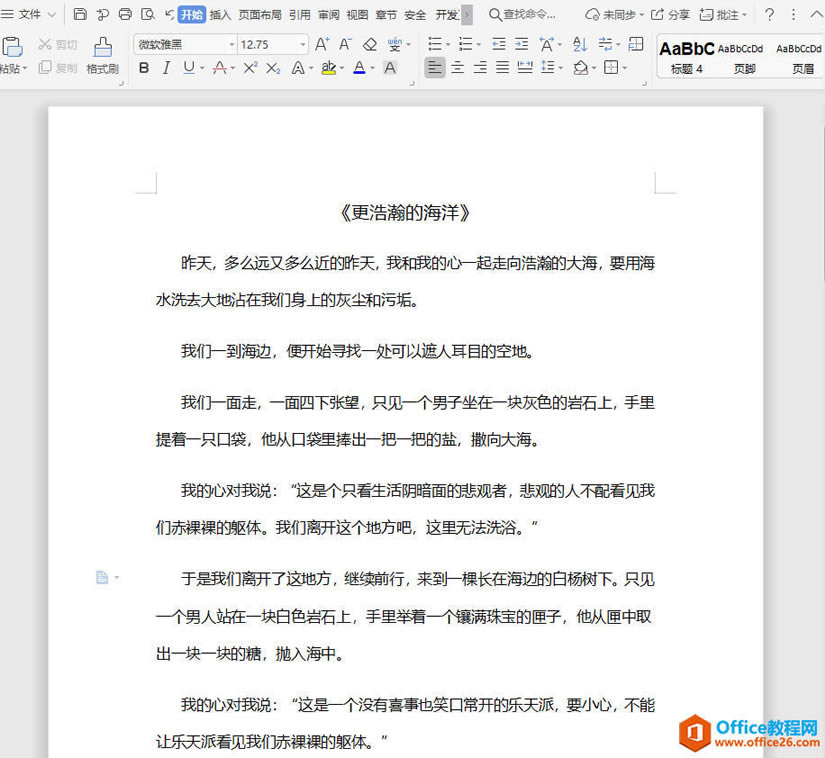This screenshot has height=758, width=825.
Task: Click the 批注 (Comment) button
Action: (x=723, y=15)
